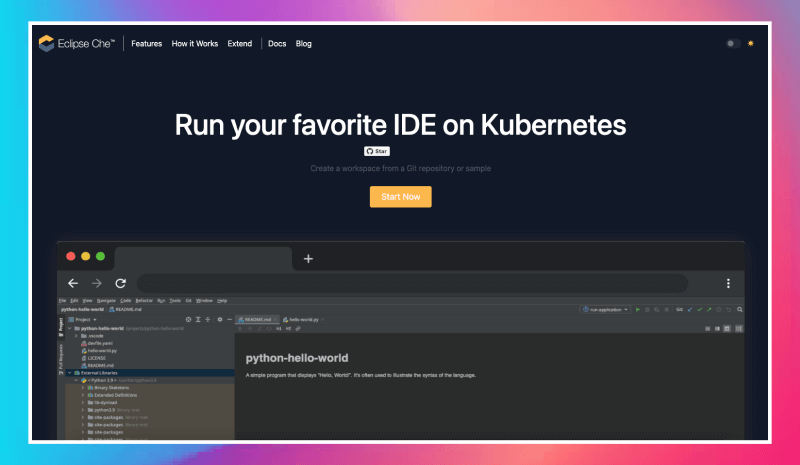This screenshot has height=465, width=800.
Task: Select hello-world.py in the project tree
Action: coord(99,351)
